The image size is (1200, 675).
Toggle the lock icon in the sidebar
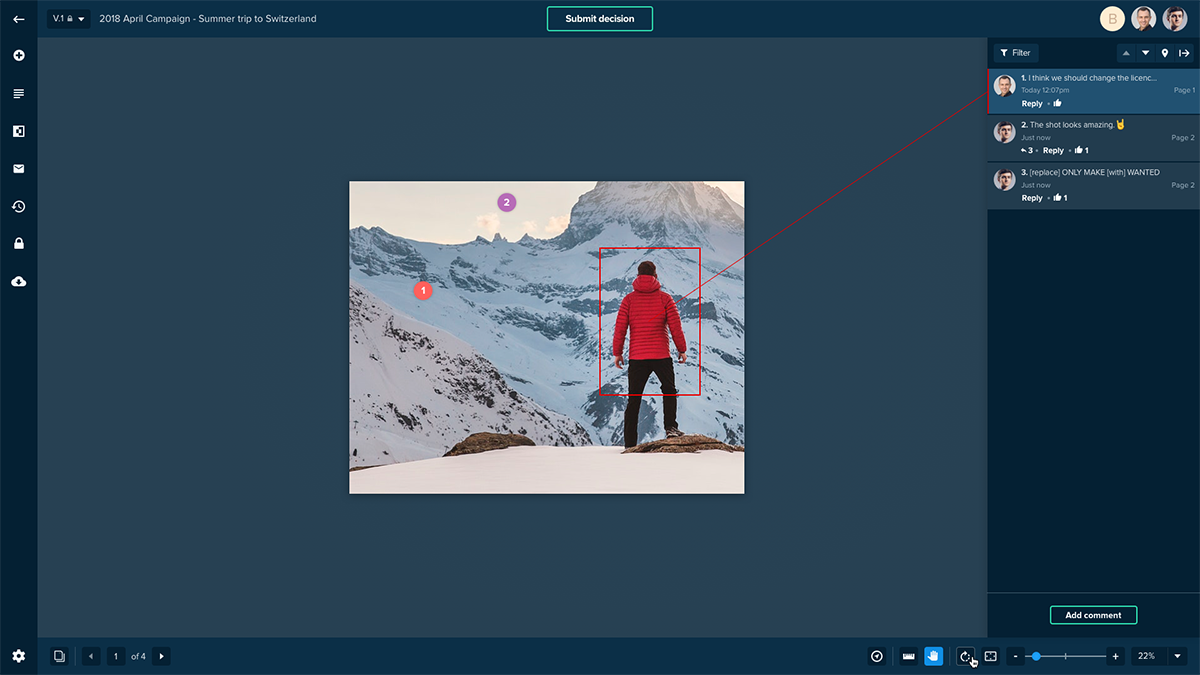(18, 244)
